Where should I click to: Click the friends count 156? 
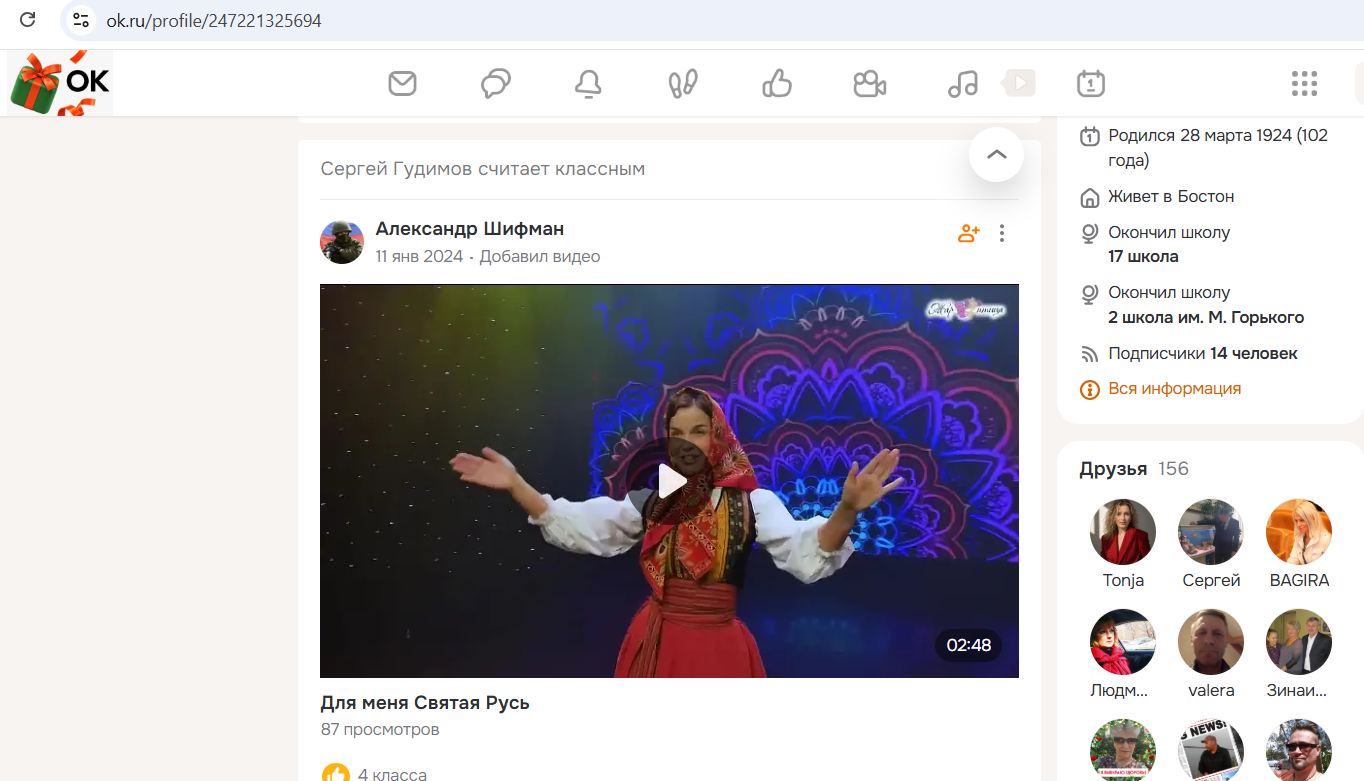[x=1173, y=469]
